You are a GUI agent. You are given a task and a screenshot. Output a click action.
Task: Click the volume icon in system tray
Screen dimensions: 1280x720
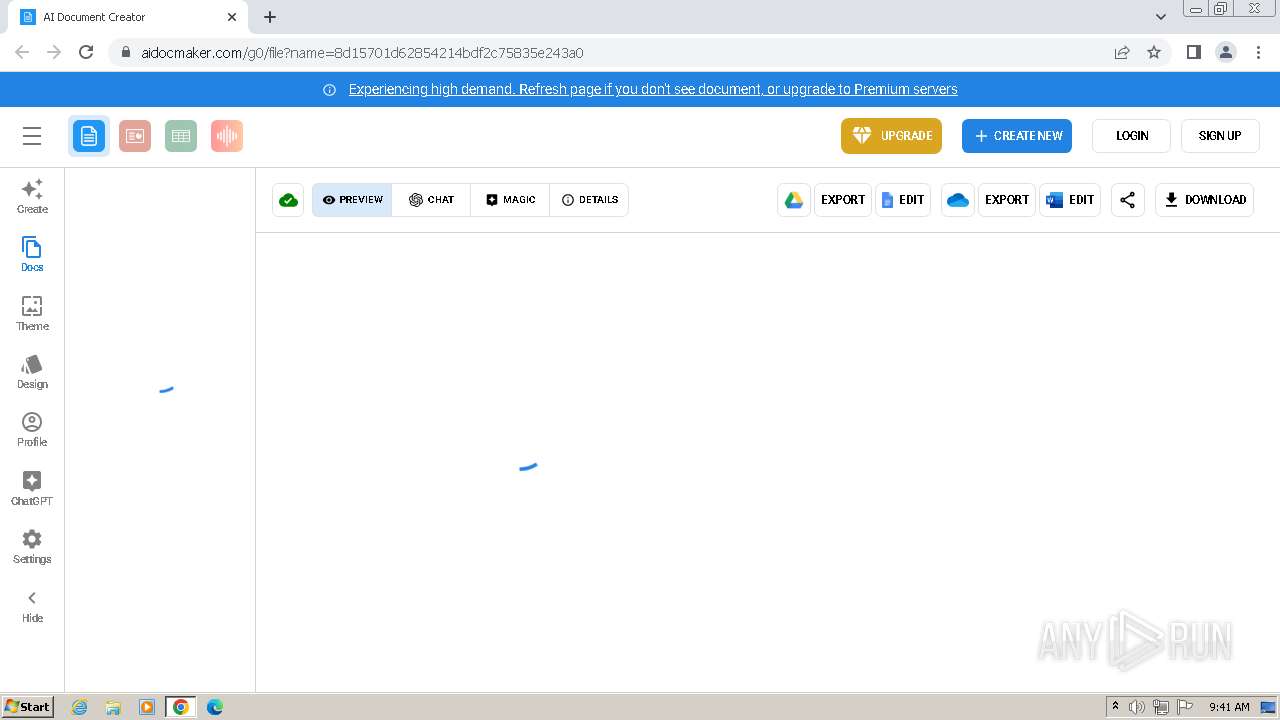click(1137, 707)
